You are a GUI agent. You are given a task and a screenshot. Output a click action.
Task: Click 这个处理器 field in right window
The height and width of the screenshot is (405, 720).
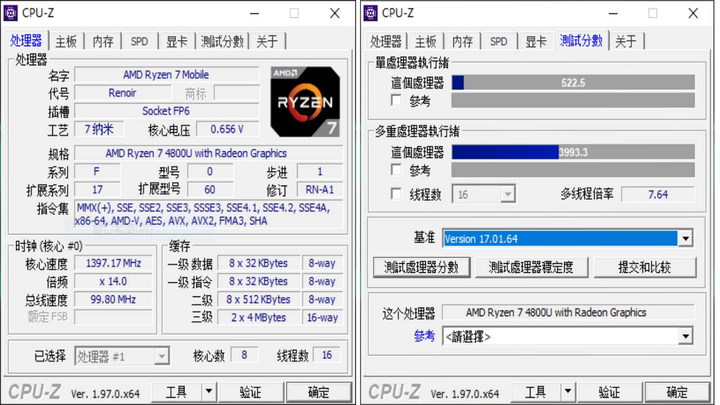568,313
